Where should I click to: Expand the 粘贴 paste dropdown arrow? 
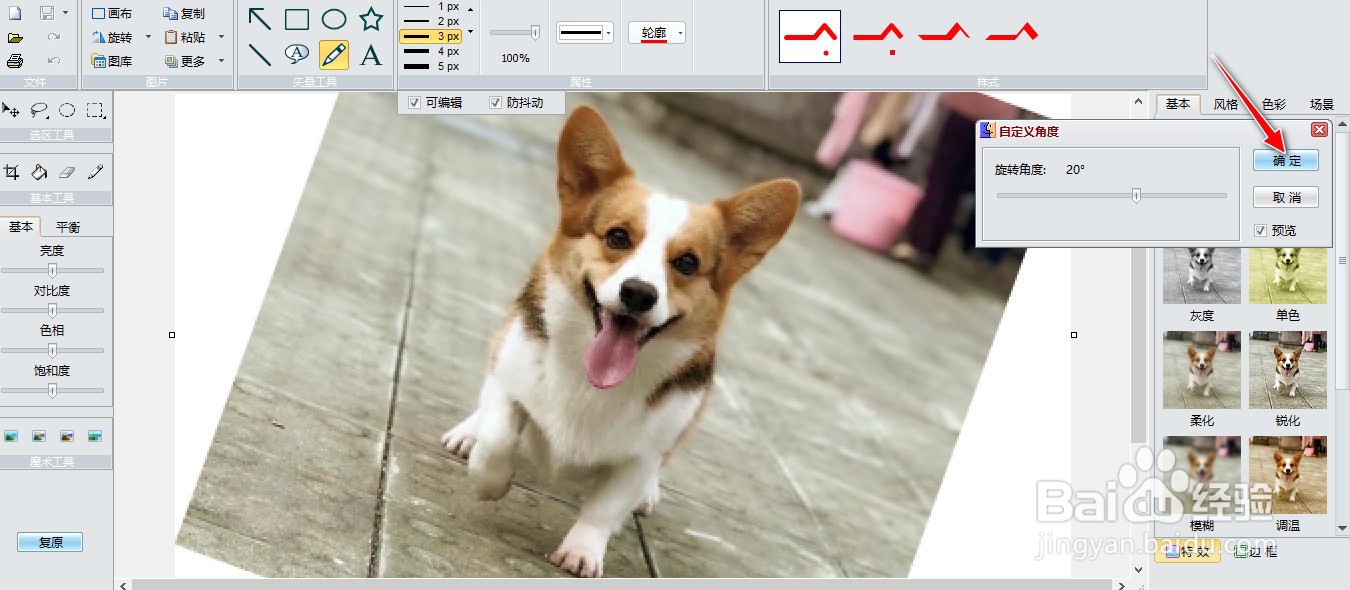pyautogui.click(x=221, y=37)
